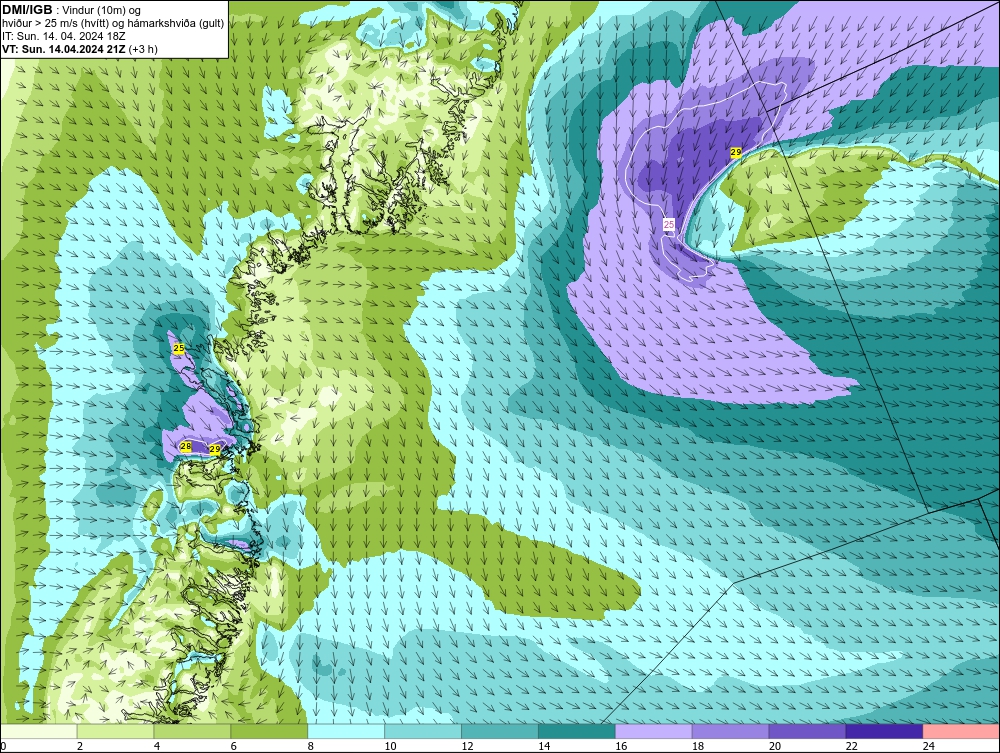This screenshot has height=753, width=1000.
Task: Click the yellow "29" label in eastern storm area
Action: coord(736,152)
